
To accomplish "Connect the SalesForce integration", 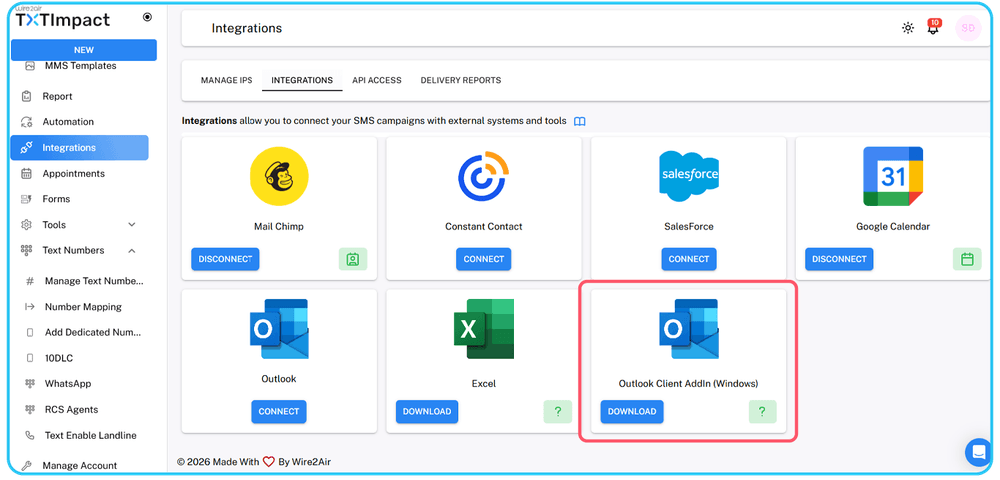I will click(688, 259).
